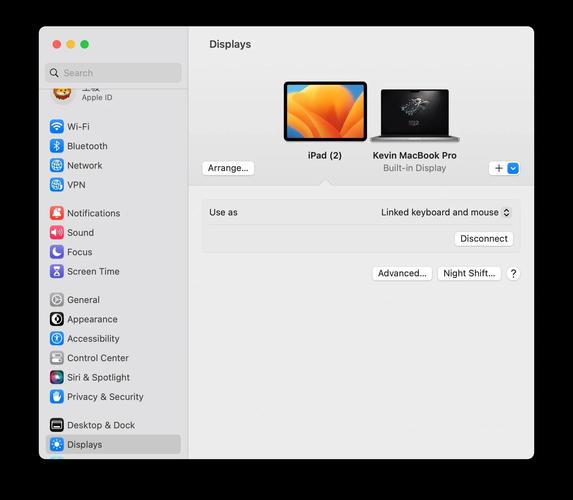Open Wi-Fi settings icon in sidebar
The height and width of the screenshot is (500, 573).
[x=57, y=126]
